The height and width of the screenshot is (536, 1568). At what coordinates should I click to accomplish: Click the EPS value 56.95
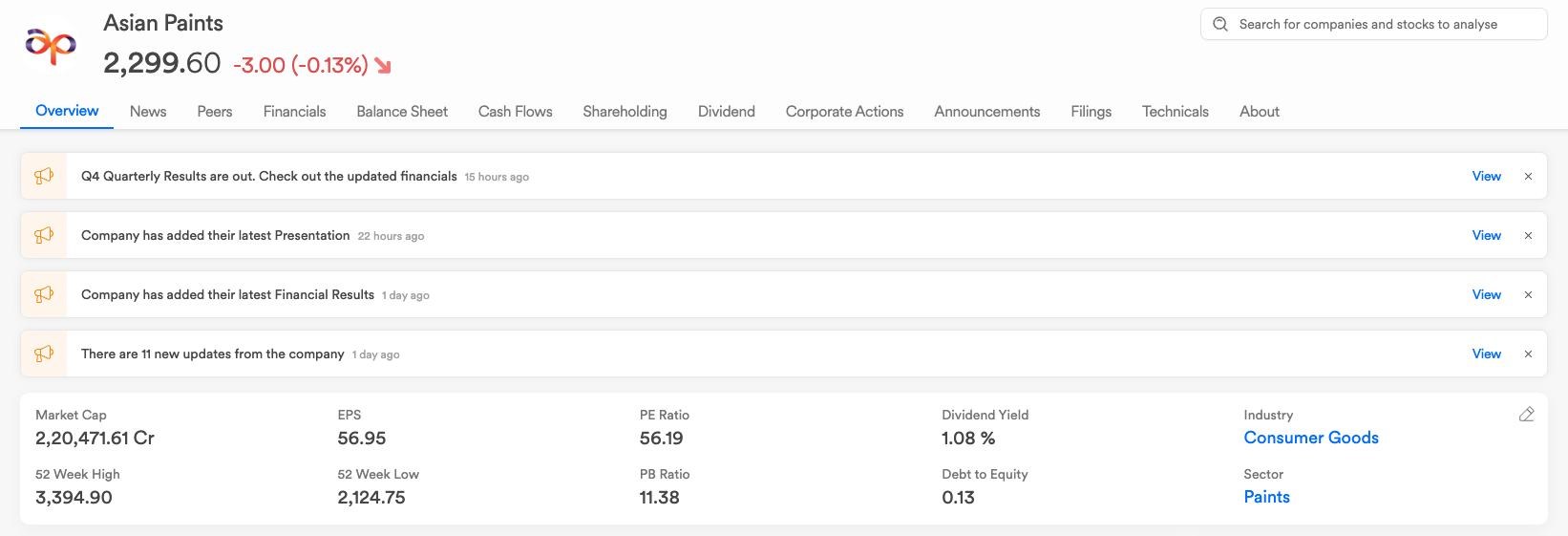point(362,438)
